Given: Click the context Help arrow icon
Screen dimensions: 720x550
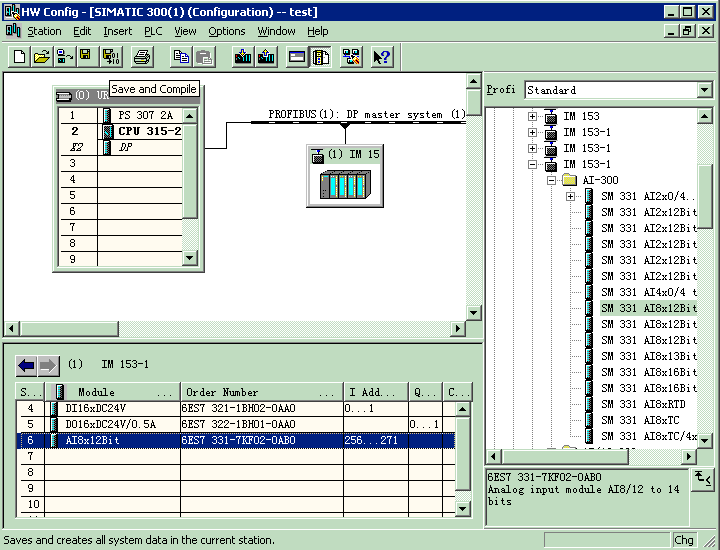Looking at the screenshot, I should point(381,57).
